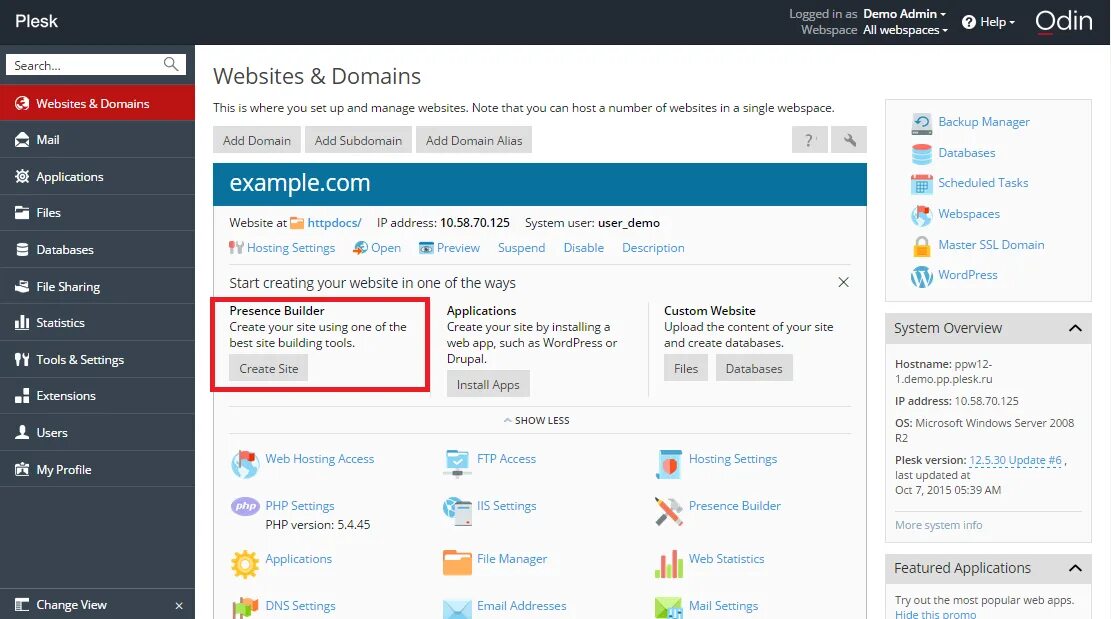Viewport: 1111px width, 619px height.
Task: Open FTP Access icon
Action: pyautogui.click(x=457, y=462)
